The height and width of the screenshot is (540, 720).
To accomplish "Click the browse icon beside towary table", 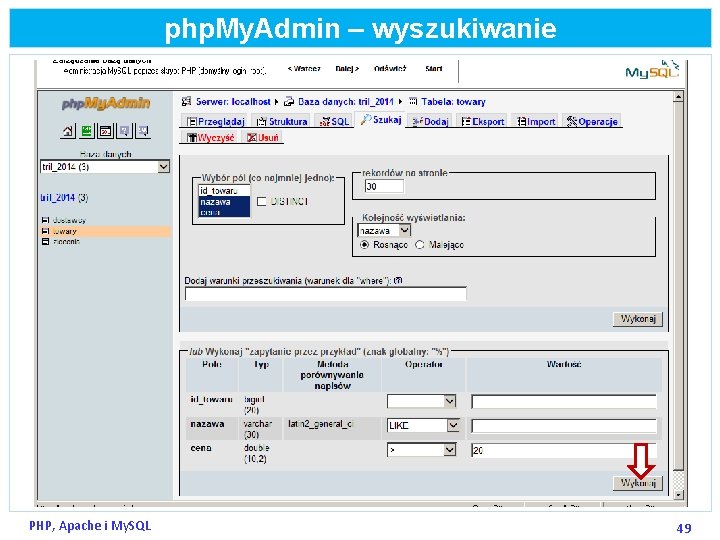I will tap(45, 231).
